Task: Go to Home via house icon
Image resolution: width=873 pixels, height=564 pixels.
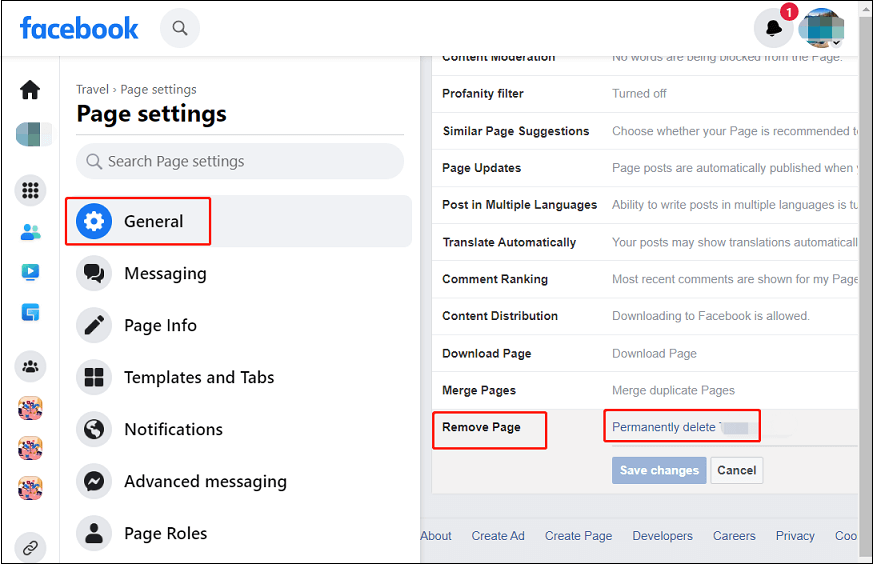Action: 30,90
